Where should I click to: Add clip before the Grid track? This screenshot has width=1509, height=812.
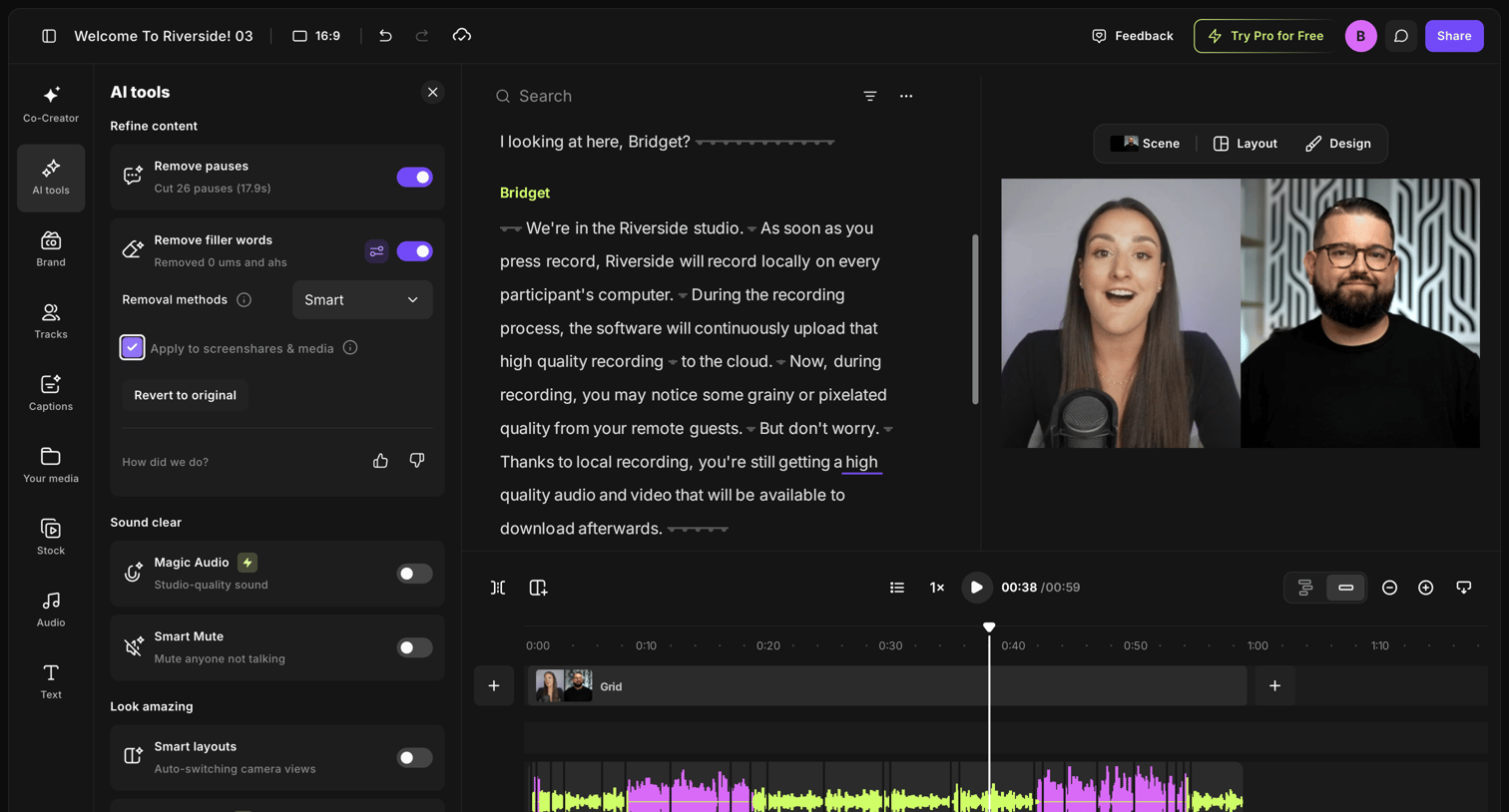(494, 686)
